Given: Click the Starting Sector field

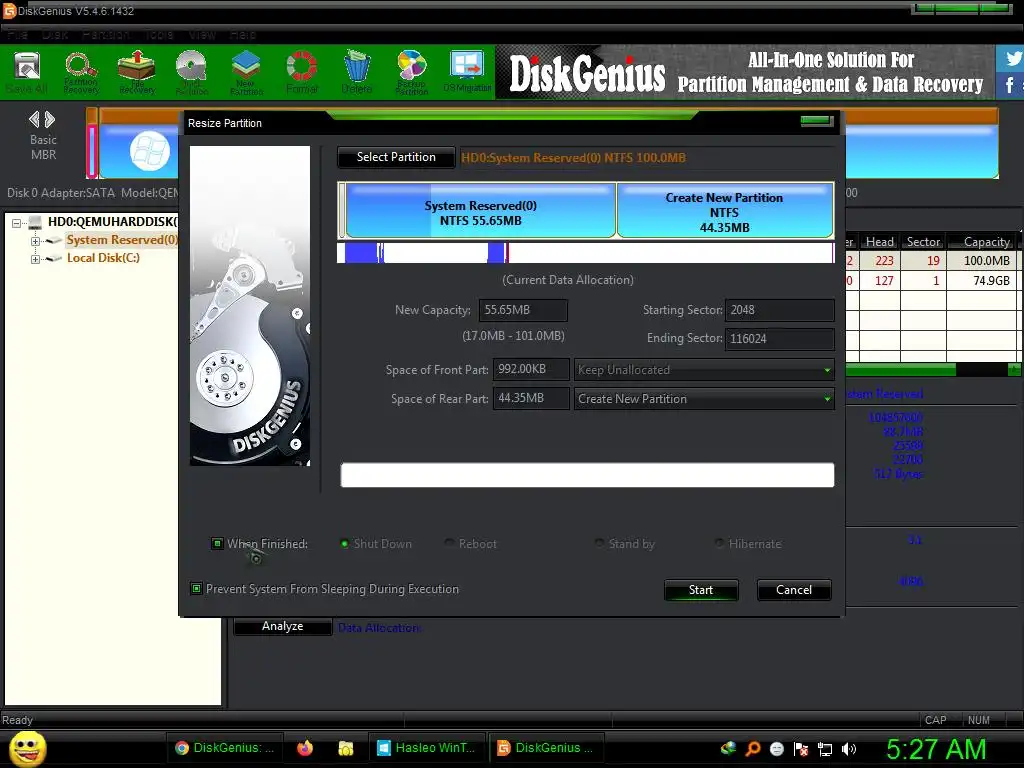Looking at the screenshot, I should [779, 310].
